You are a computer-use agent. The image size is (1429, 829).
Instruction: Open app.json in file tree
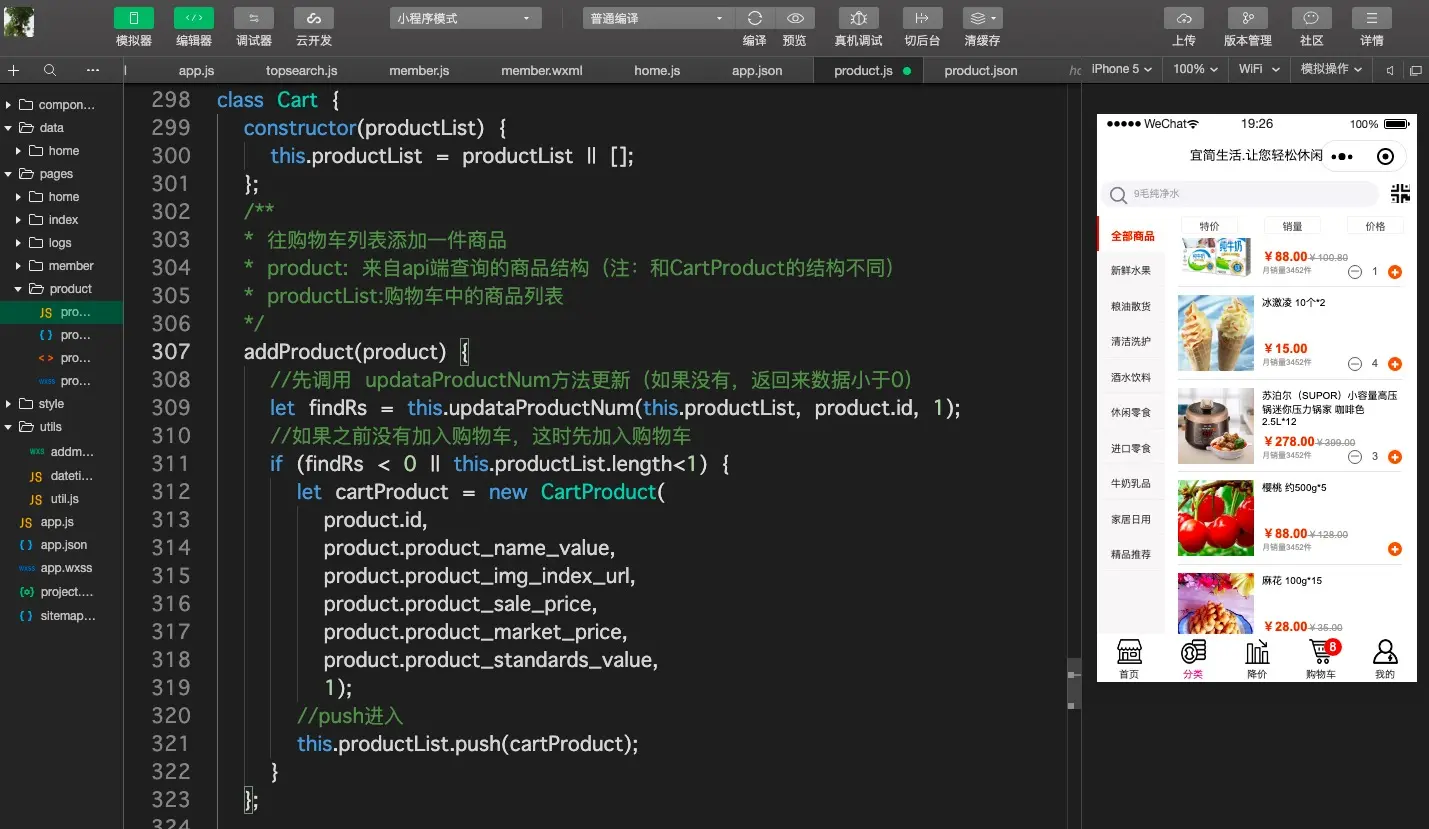coord(61,545)
